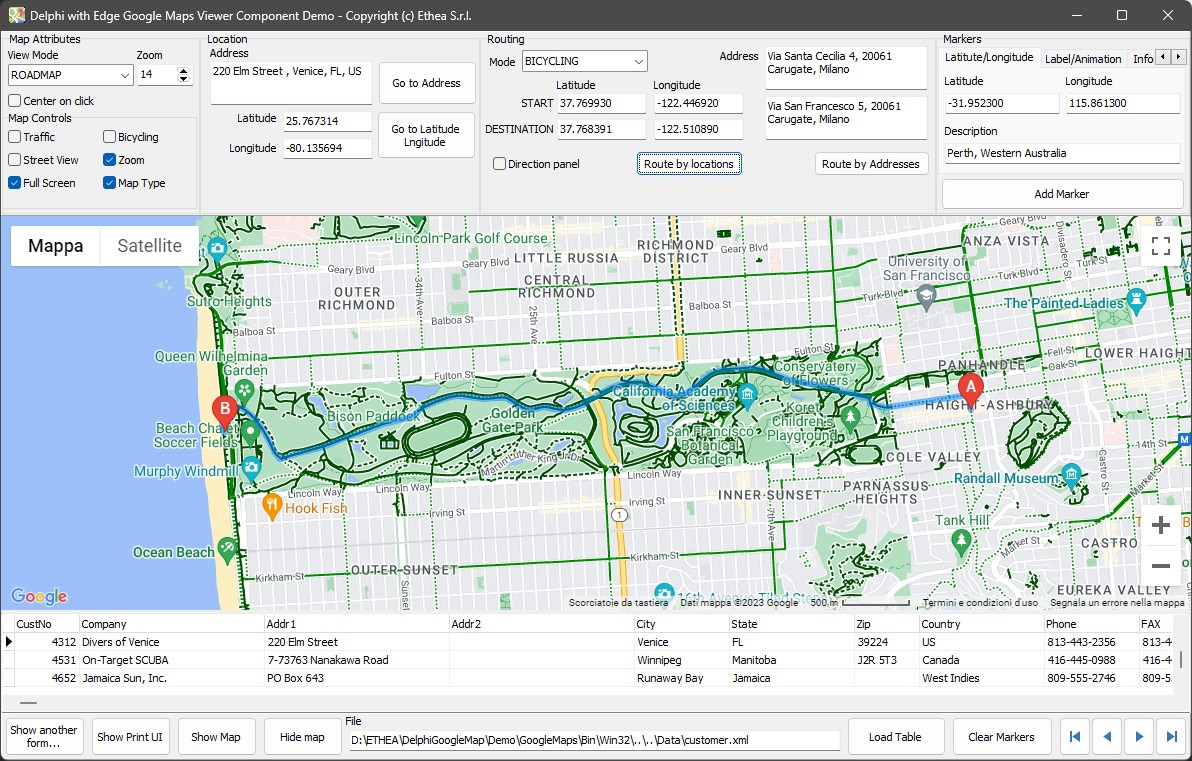Click the California Academy of Sciences museum icon
1192x761 pixels.
coord(747,395)
